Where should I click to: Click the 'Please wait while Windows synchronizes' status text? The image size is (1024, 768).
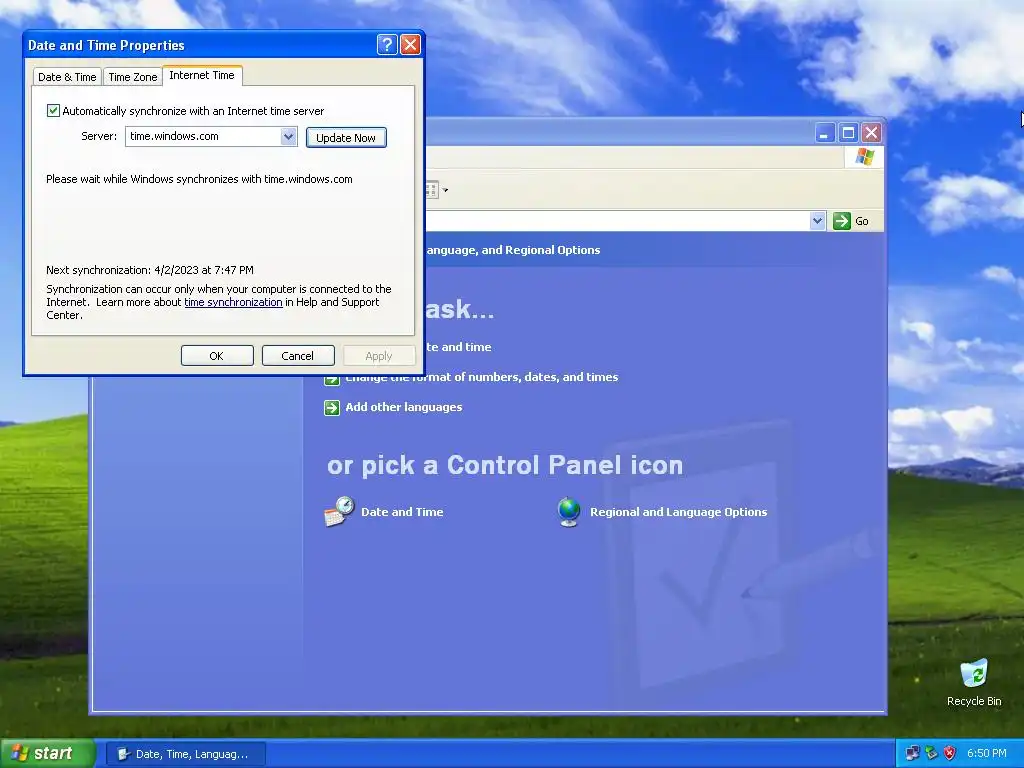(199, 179)
